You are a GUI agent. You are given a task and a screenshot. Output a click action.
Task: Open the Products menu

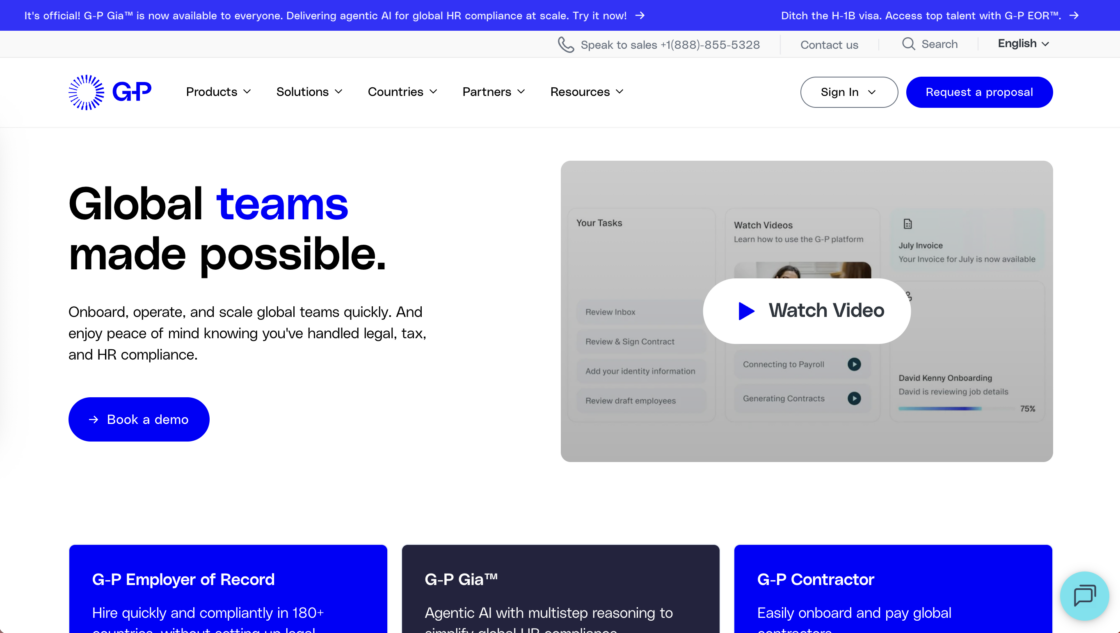[218, 92]
